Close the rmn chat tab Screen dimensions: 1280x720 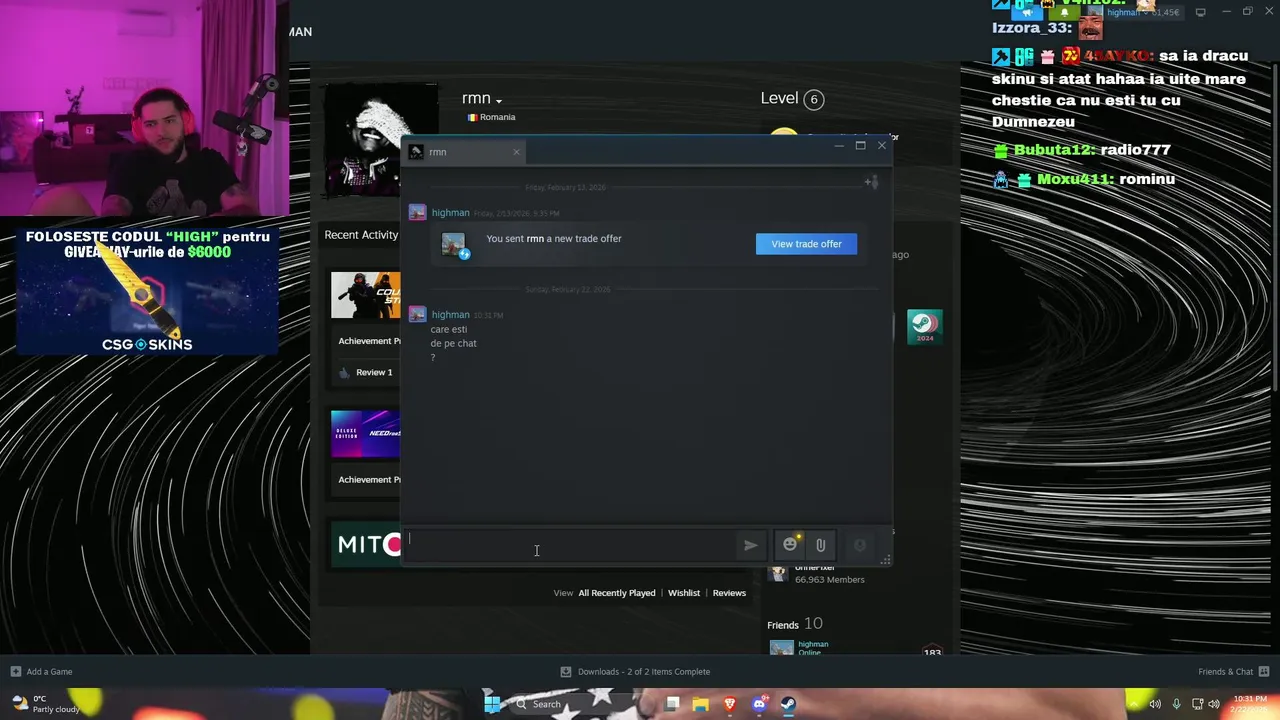[516, 152]
